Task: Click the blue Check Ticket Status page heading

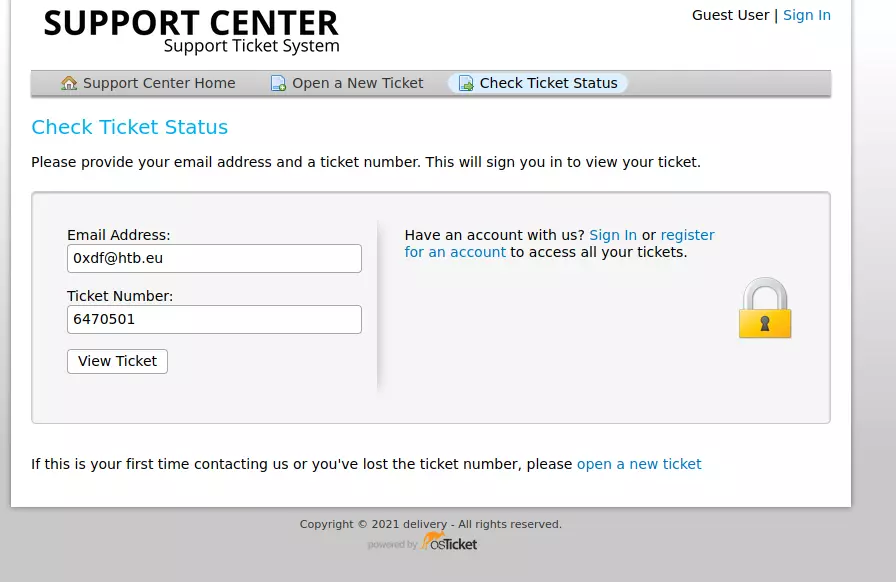Action: [129, 127]
